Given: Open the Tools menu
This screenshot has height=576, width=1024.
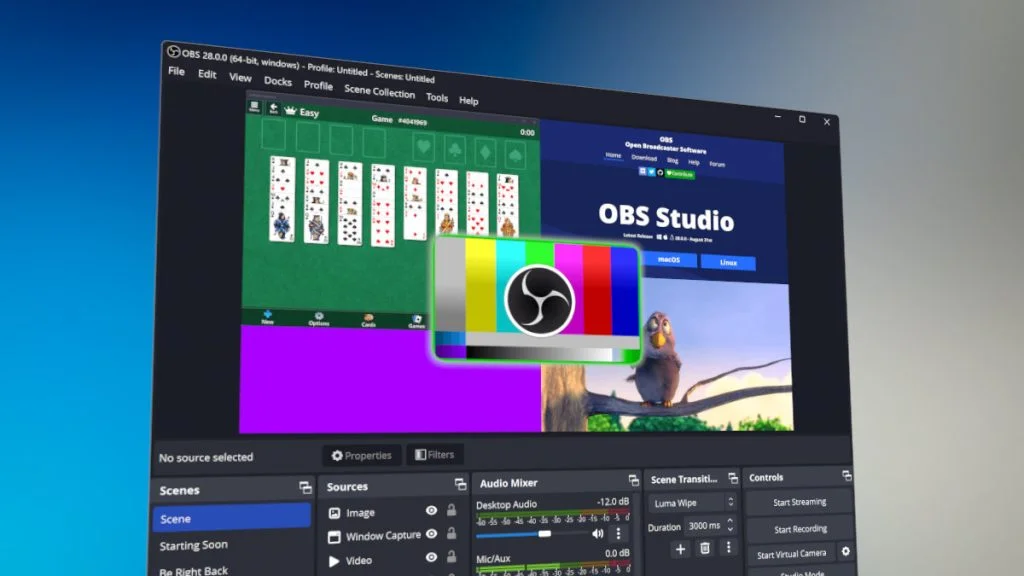Looking at the screenshot, I should pos(437,97).
